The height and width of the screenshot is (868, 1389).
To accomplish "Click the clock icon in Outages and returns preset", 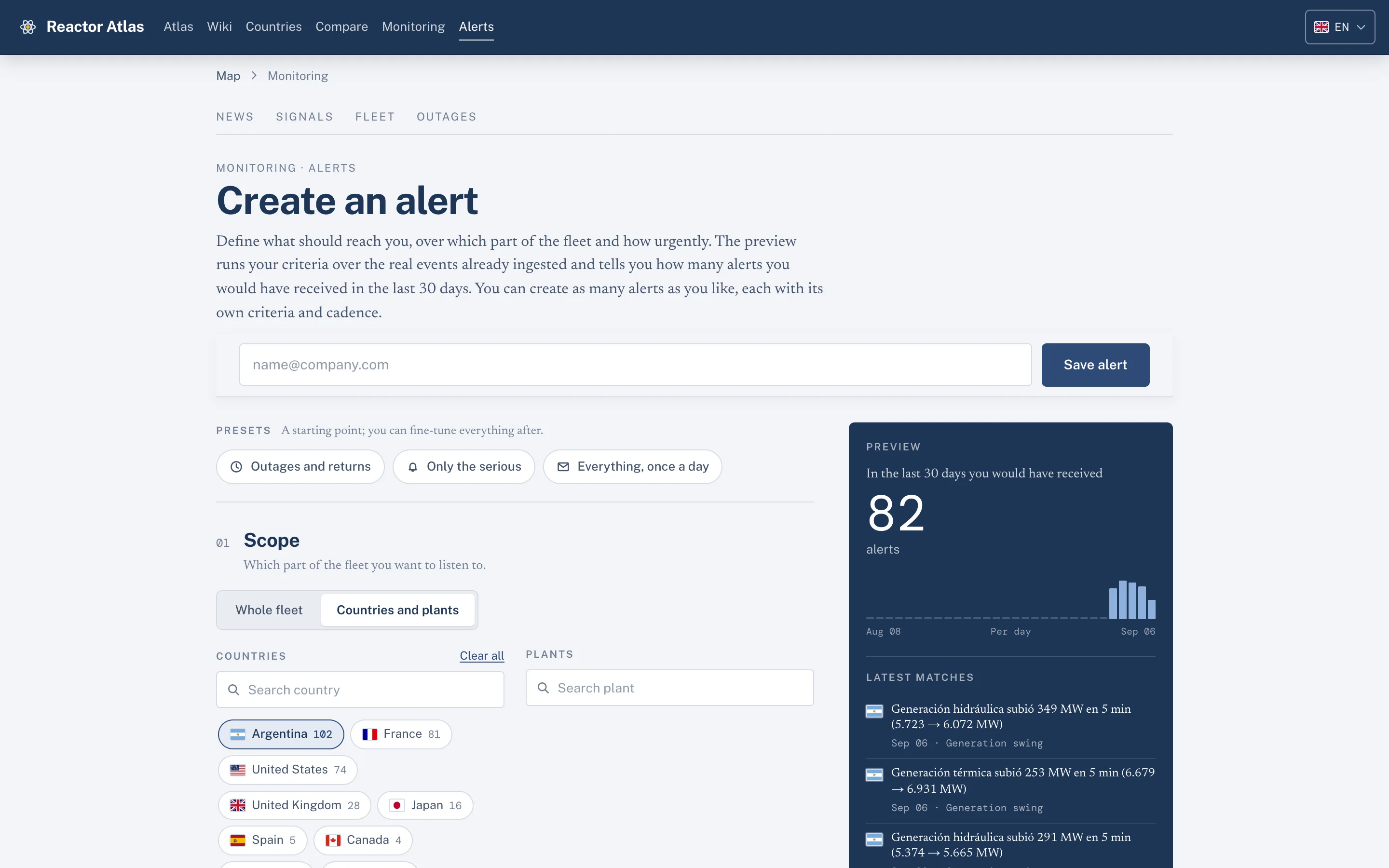I will click(x=236, y=467).
